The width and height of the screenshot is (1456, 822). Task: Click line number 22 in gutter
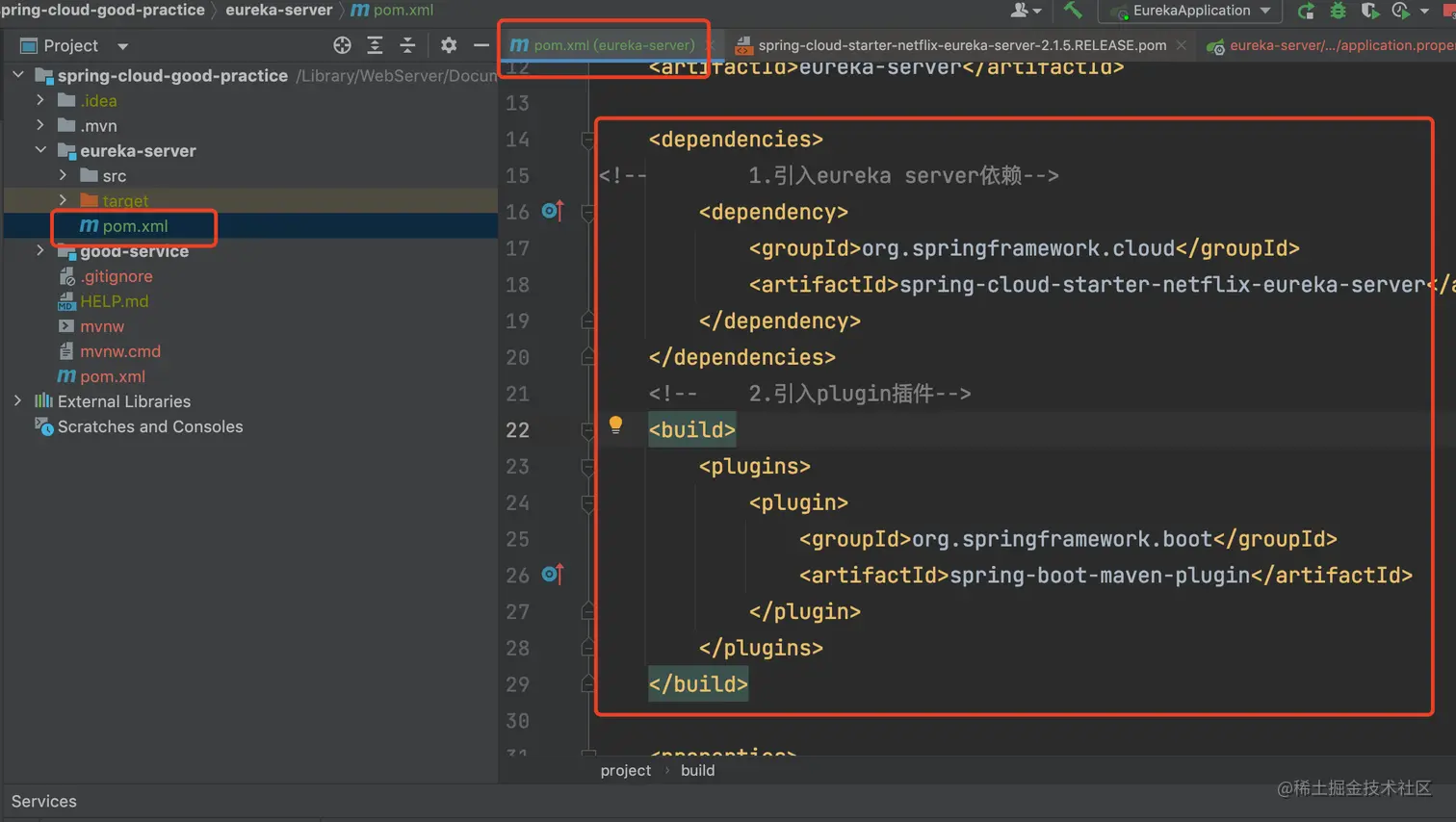(x=518, y=430)
